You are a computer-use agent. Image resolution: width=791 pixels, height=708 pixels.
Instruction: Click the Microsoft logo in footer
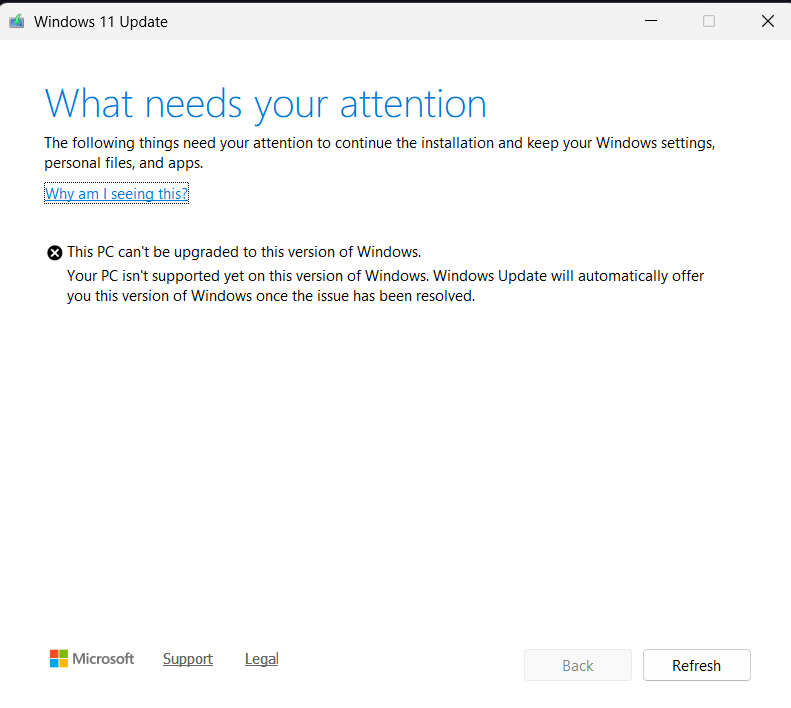pyautogui.click(x=92, y=659)
